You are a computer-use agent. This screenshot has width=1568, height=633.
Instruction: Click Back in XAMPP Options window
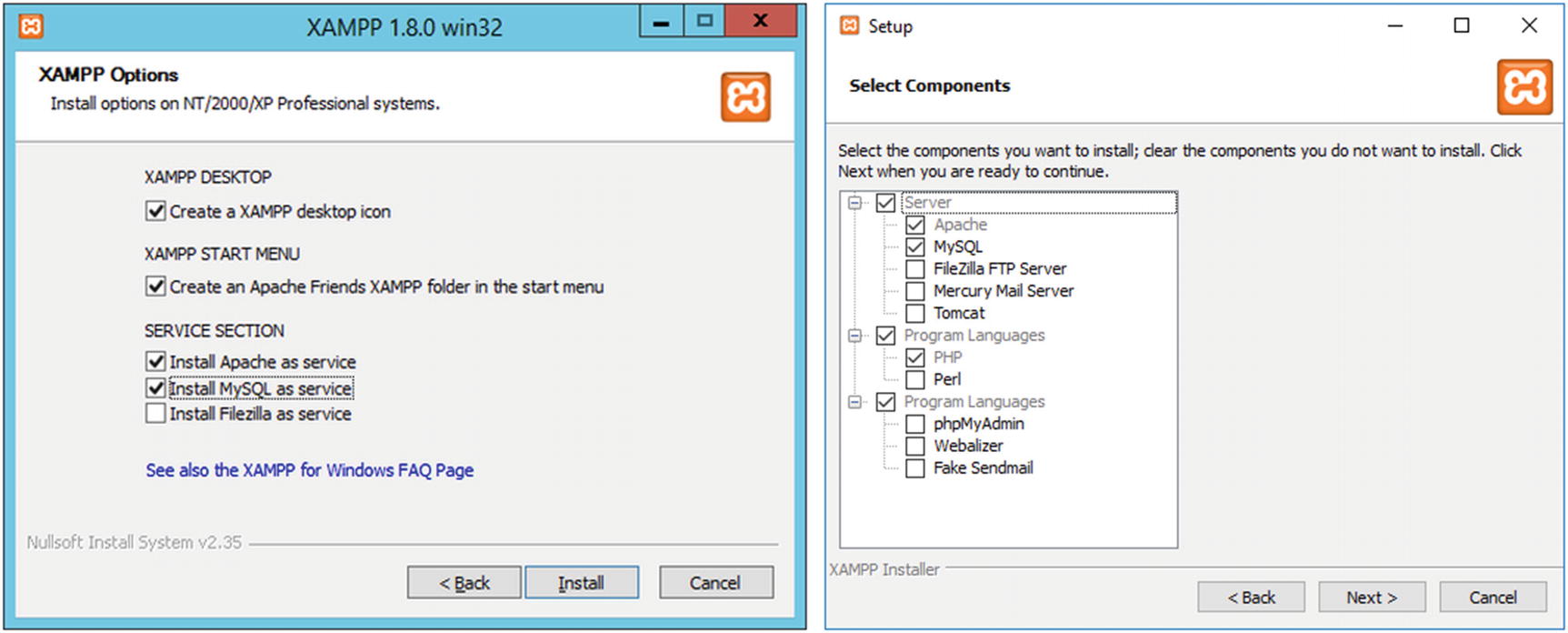(464, 583)
